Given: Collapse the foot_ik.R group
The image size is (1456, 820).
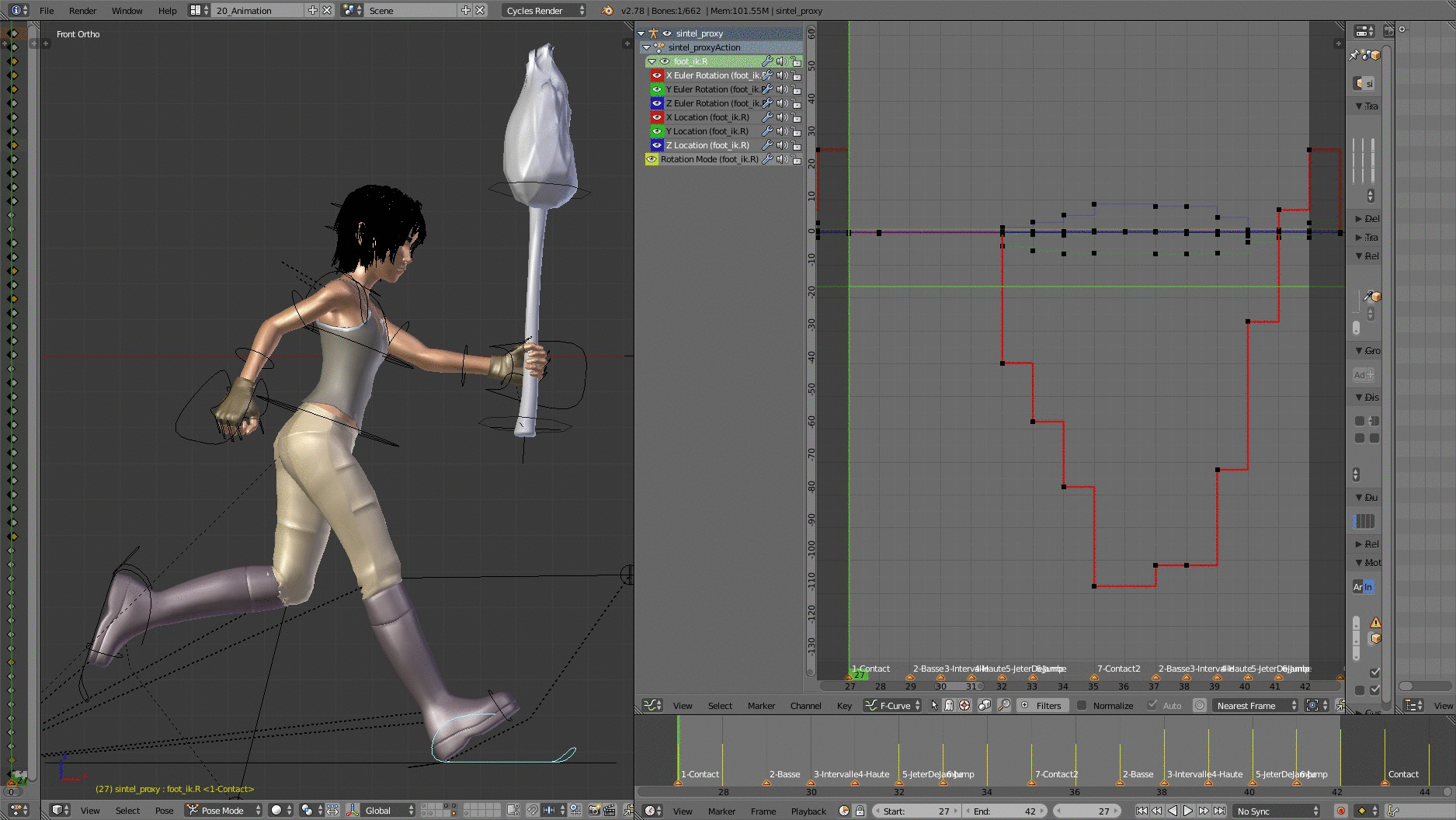Looking at the screenshot, I should click(x=652, y=61).
